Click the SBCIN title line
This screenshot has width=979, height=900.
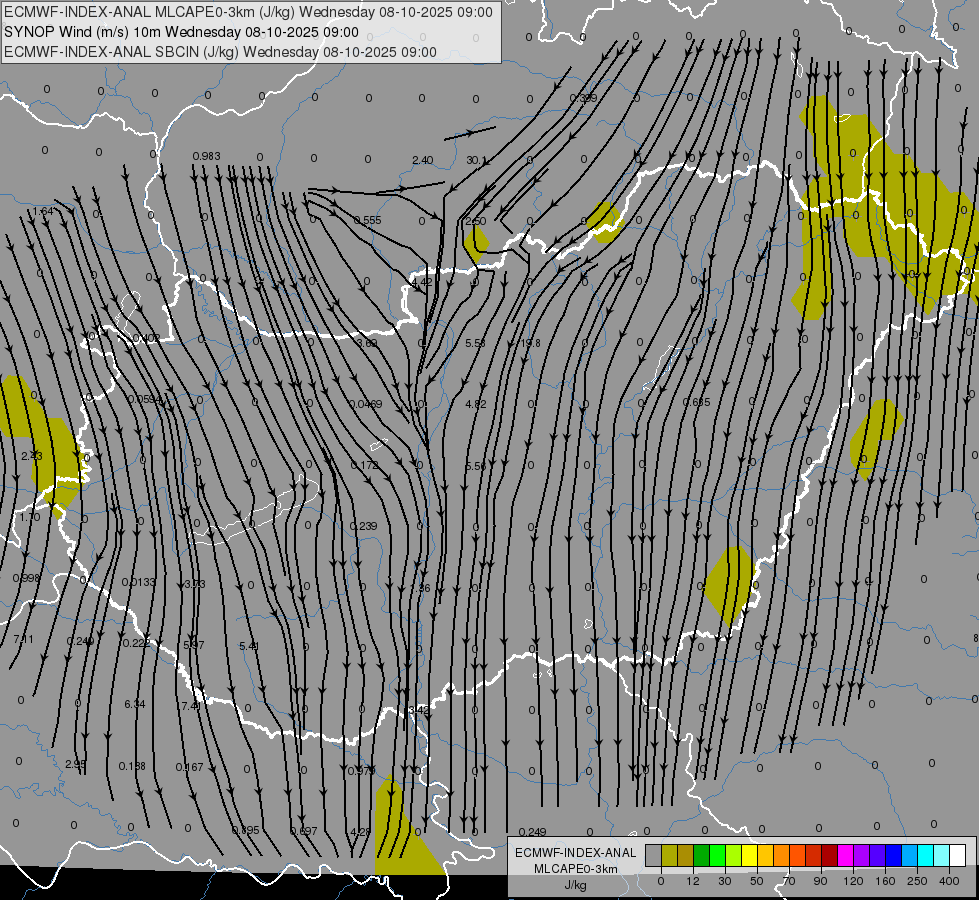click(220, 52)
